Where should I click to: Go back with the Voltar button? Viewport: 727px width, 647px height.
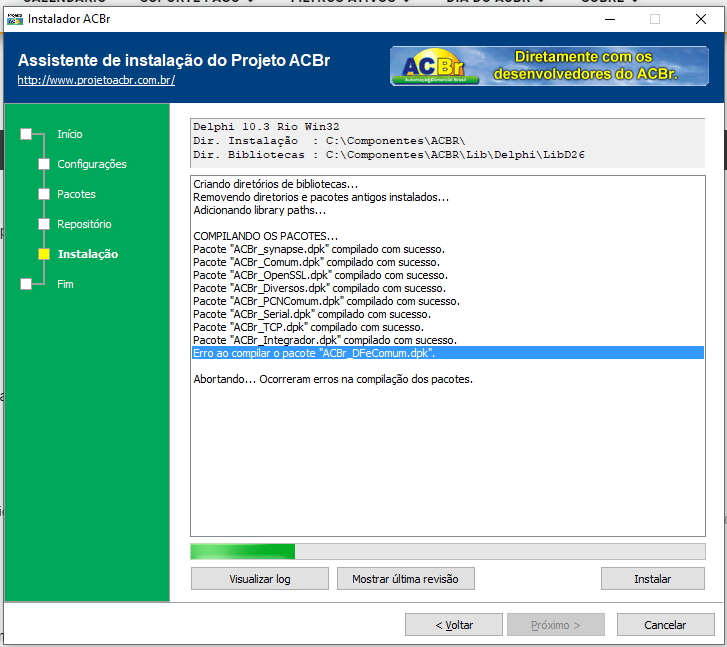tap(454, 625)
